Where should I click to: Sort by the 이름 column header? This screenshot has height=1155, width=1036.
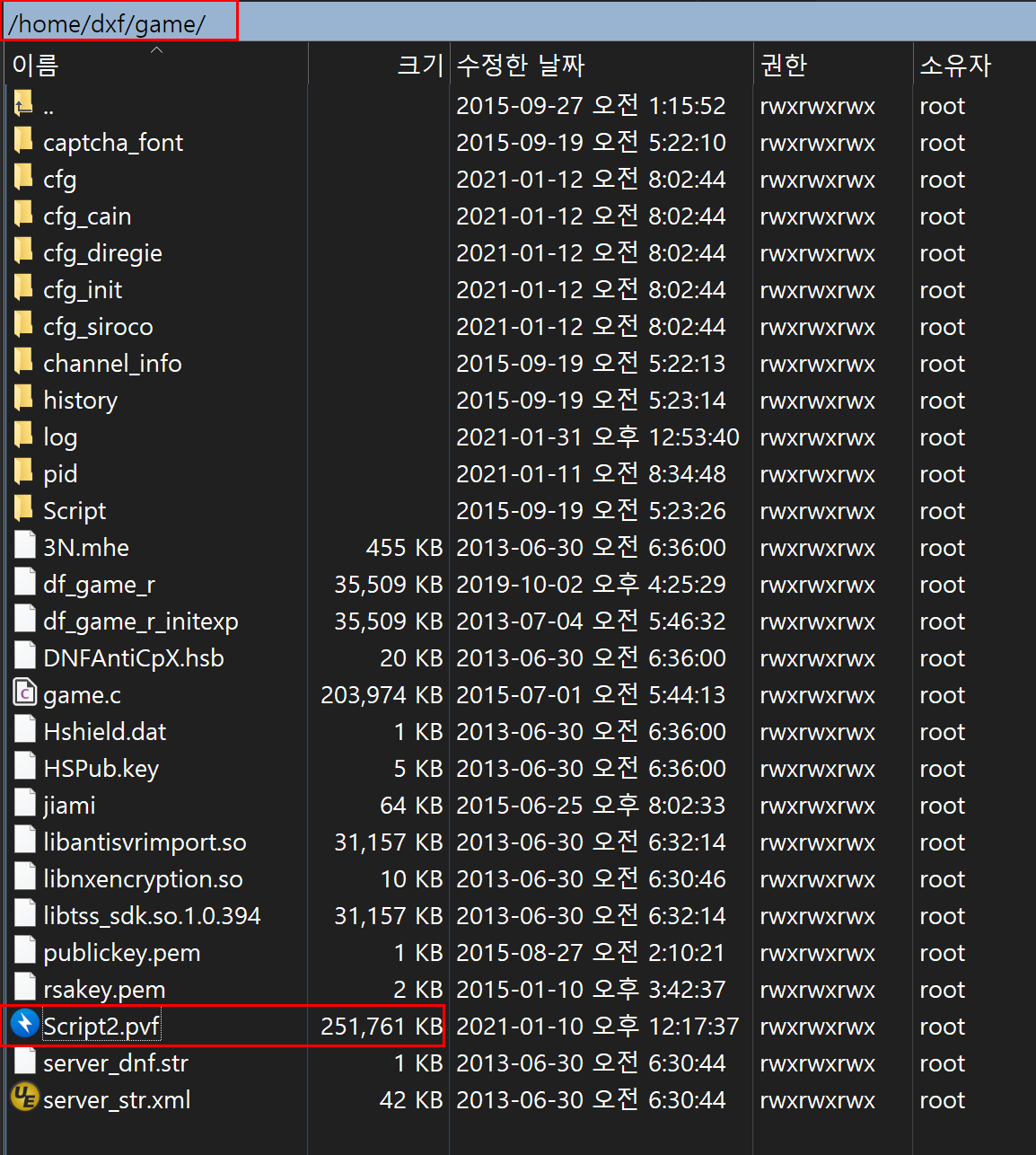click(x=156, y=65)
